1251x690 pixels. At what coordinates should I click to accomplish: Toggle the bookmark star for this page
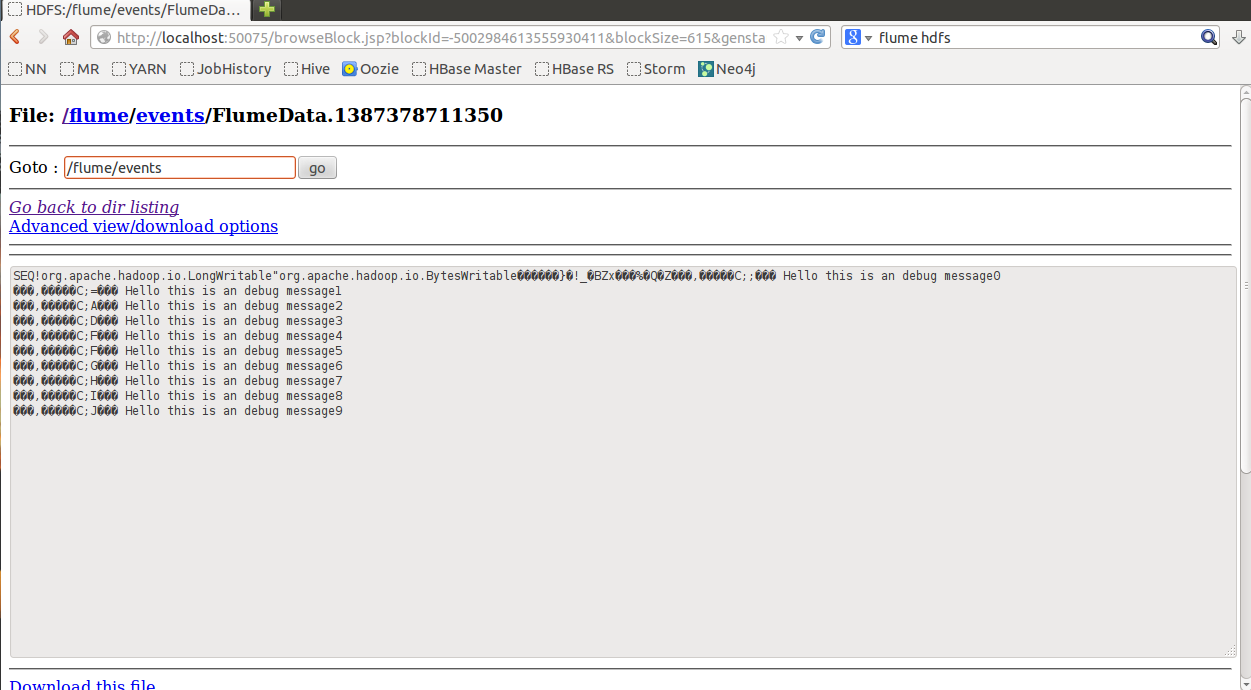[x=783, y=37]
